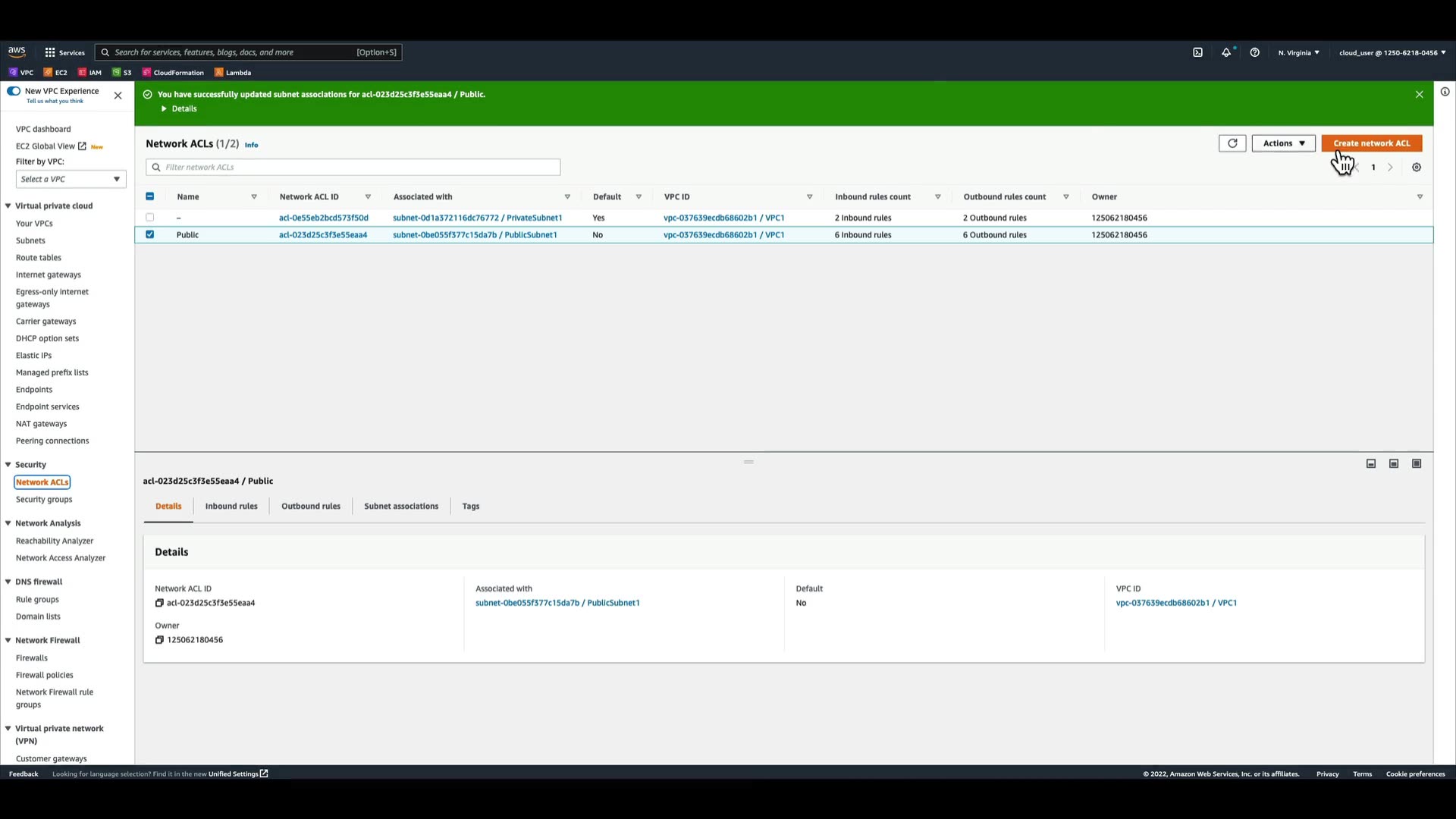Click the Filter network ACLs search field

click(353, 167)
